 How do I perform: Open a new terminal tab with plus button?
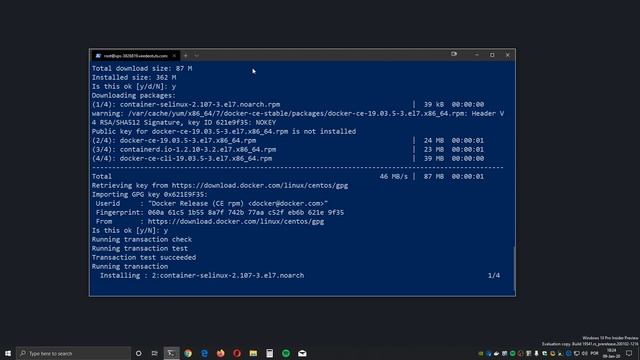pyautogui.click(x=186, y=56)
